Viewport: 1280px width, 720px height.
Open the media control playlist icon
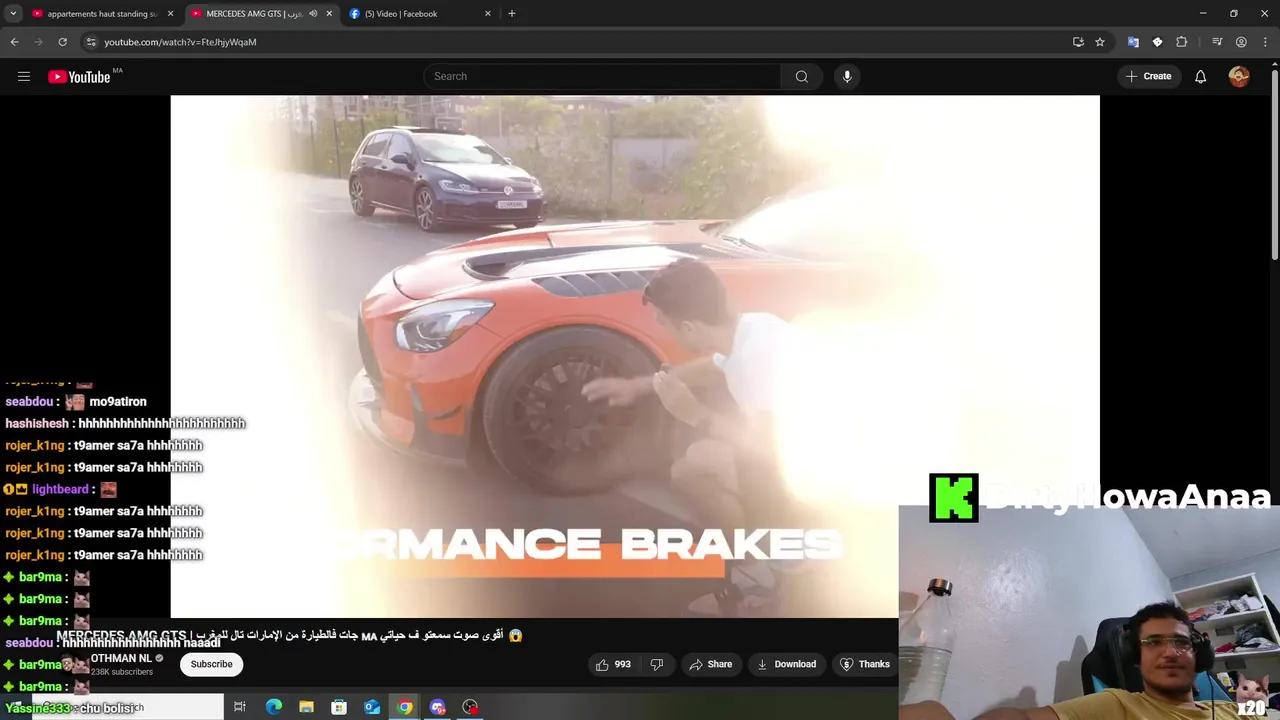[1217, 42]
